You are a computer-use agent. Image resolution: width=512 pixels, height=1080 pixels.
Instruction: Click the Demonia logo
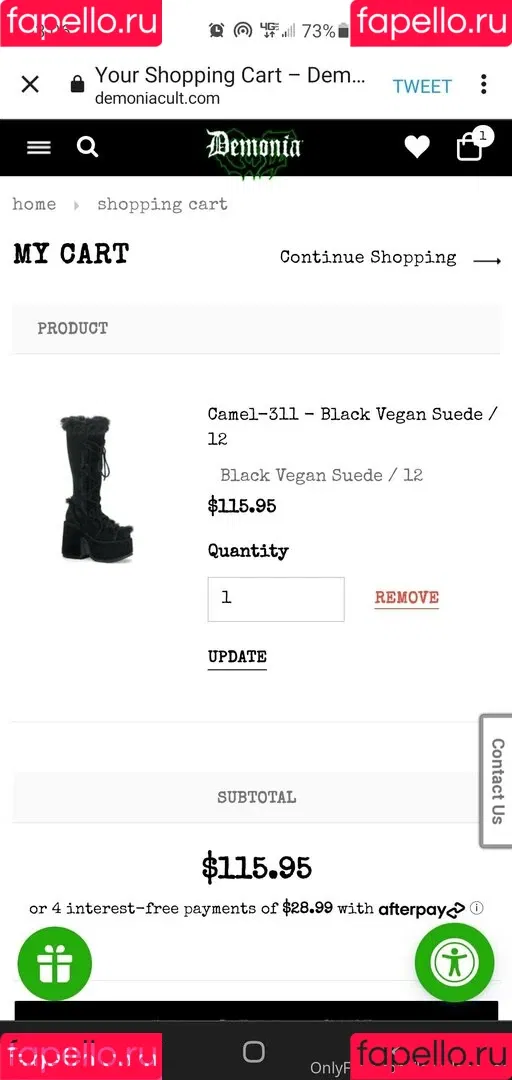(254, 147)
